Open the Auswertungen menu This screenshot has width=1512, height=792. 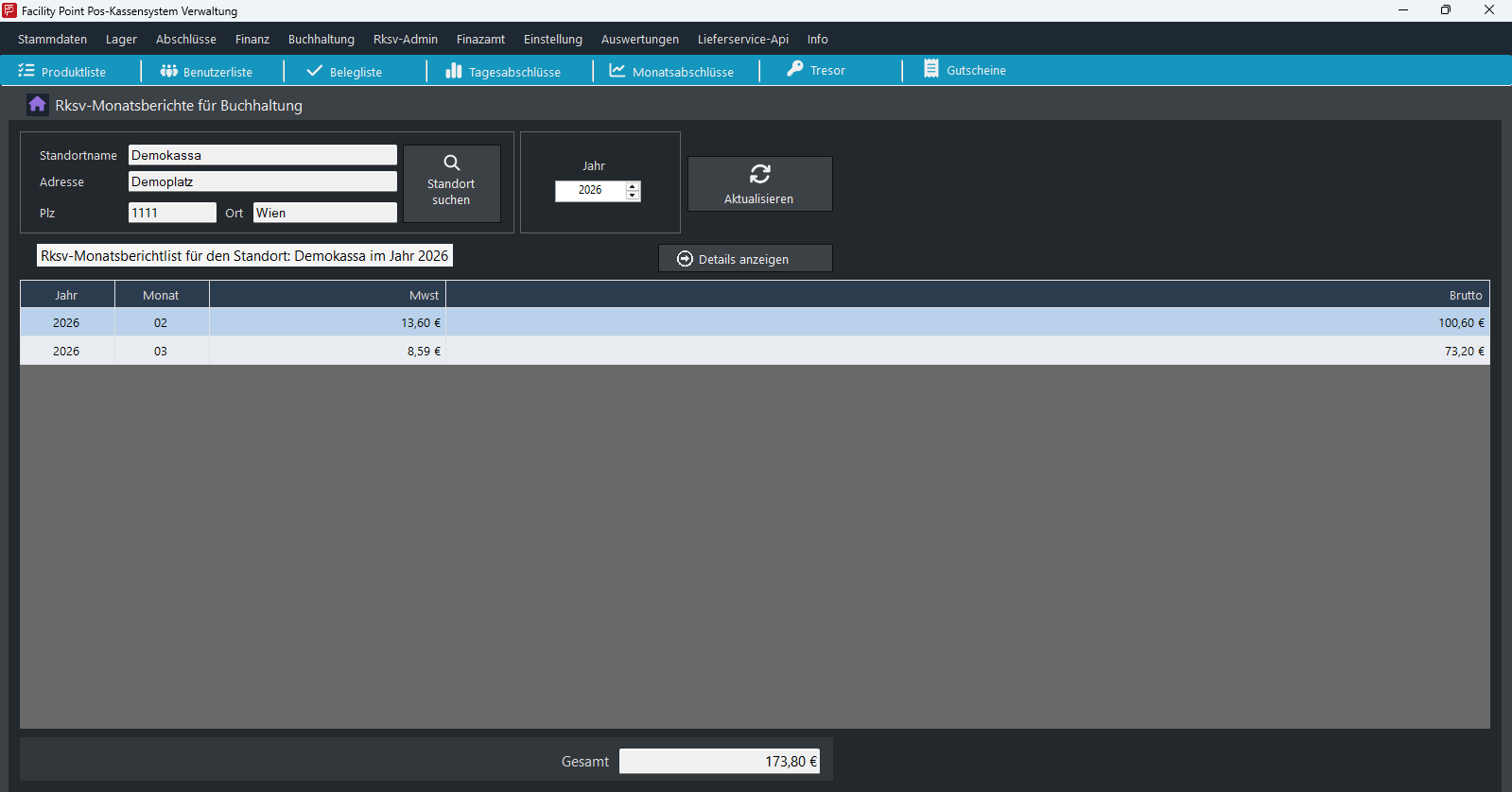pyautogui.click(x=639, y=40)
